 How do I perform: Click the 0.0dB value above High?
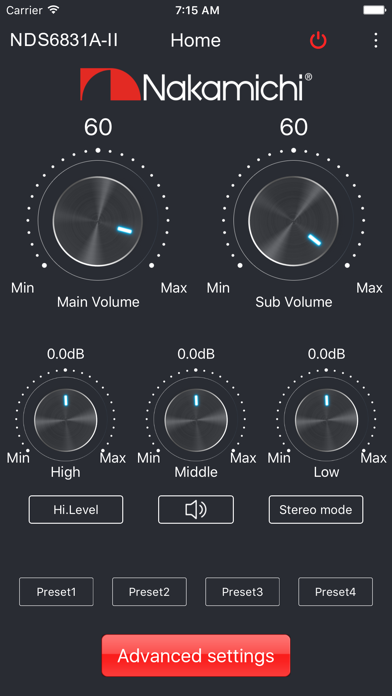[66, 354]
